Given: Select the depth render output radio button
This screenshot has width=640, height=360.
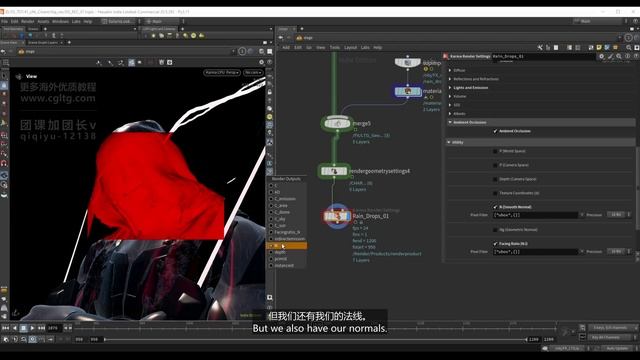Looking at the screenshot, I should coord(271,252).
